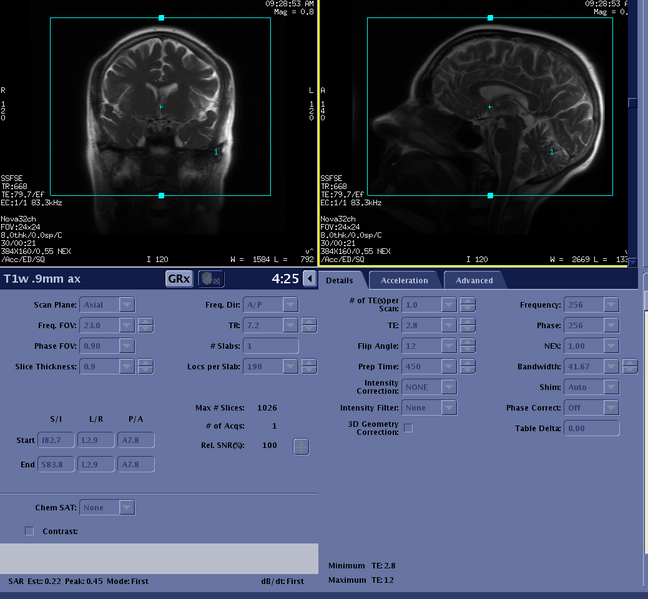This screenshot has width=648, height=599.
Task: Click the Bandwidth stepper arrows
Action: pyautogui.click(x=630, y=367)
